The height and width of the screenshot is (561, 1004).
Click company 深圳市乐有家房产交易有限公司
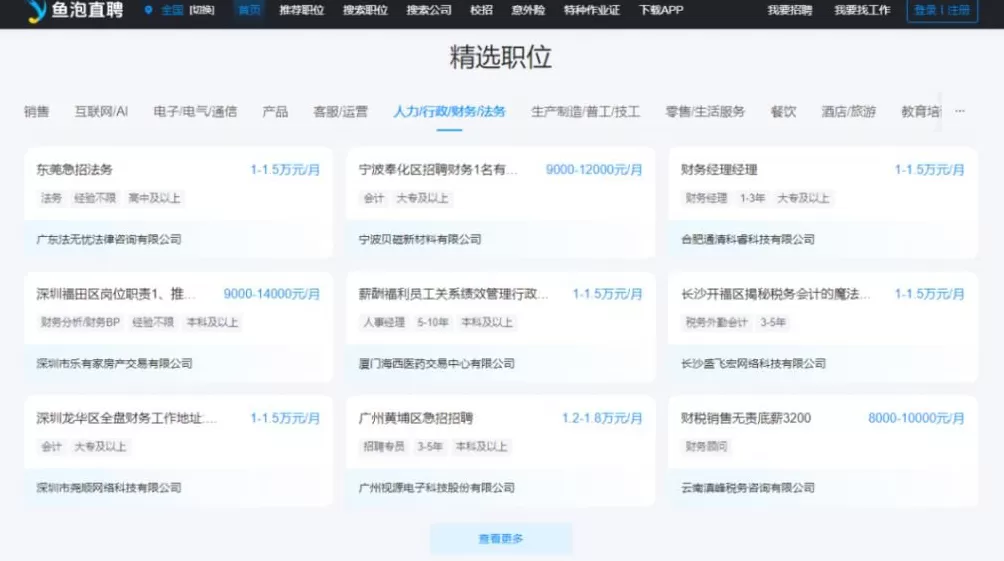point(114,364)
